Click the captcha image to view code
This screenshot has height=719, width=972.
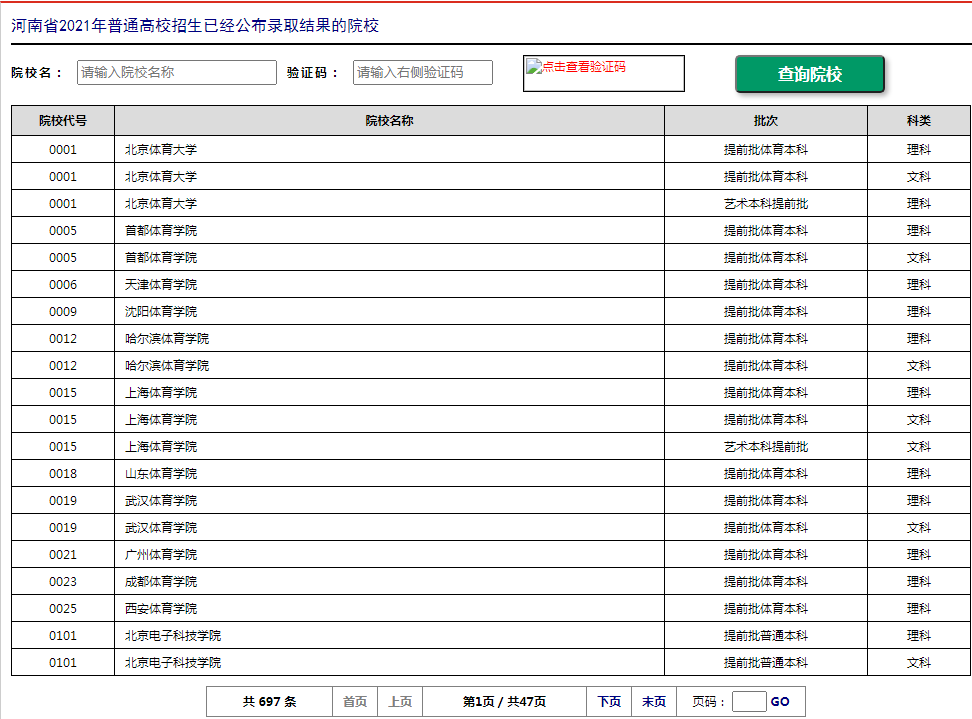coord(603,73)
